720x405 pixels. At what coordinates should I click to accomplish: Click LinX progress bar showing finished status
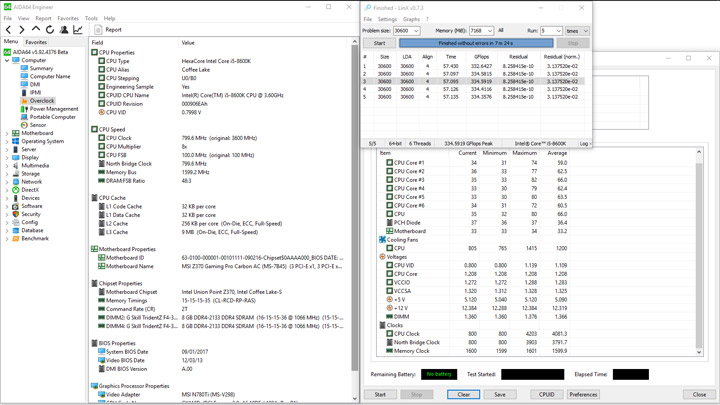pos(476,43)
